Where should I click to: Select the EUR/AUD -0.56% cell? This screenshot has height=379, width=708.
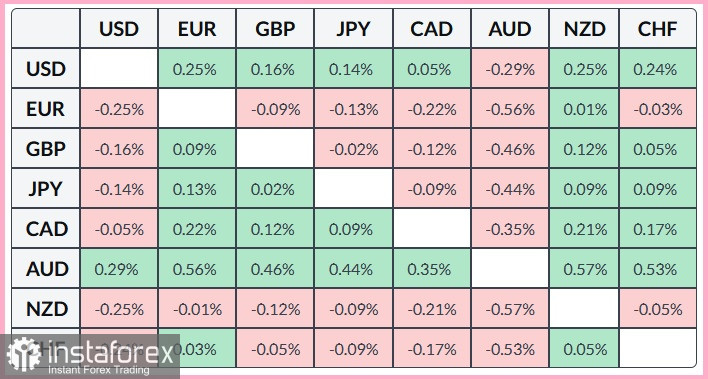pos(510,109)
